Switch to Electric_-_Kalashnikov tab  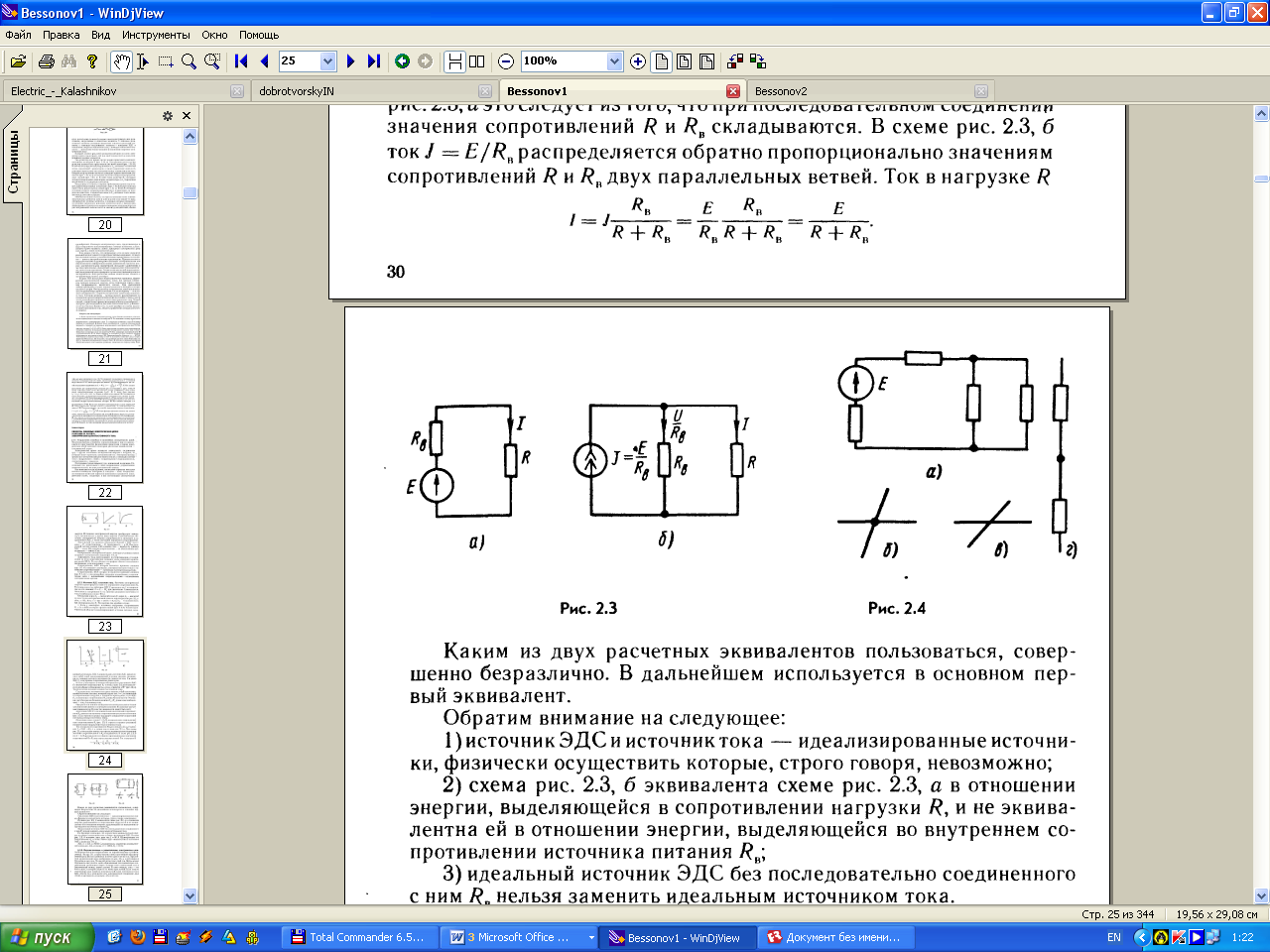tap(124, 91)
